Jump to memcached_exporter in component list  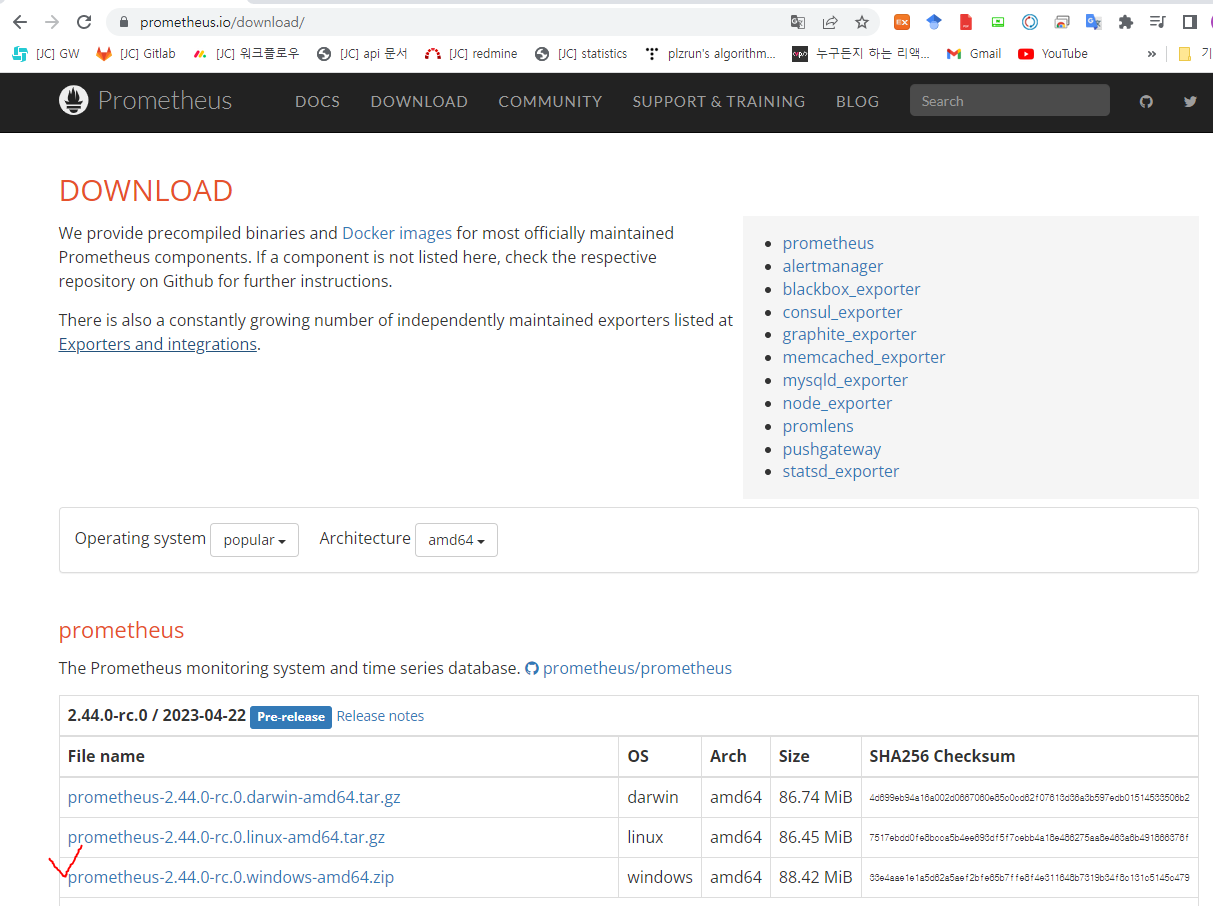[864, 357]
